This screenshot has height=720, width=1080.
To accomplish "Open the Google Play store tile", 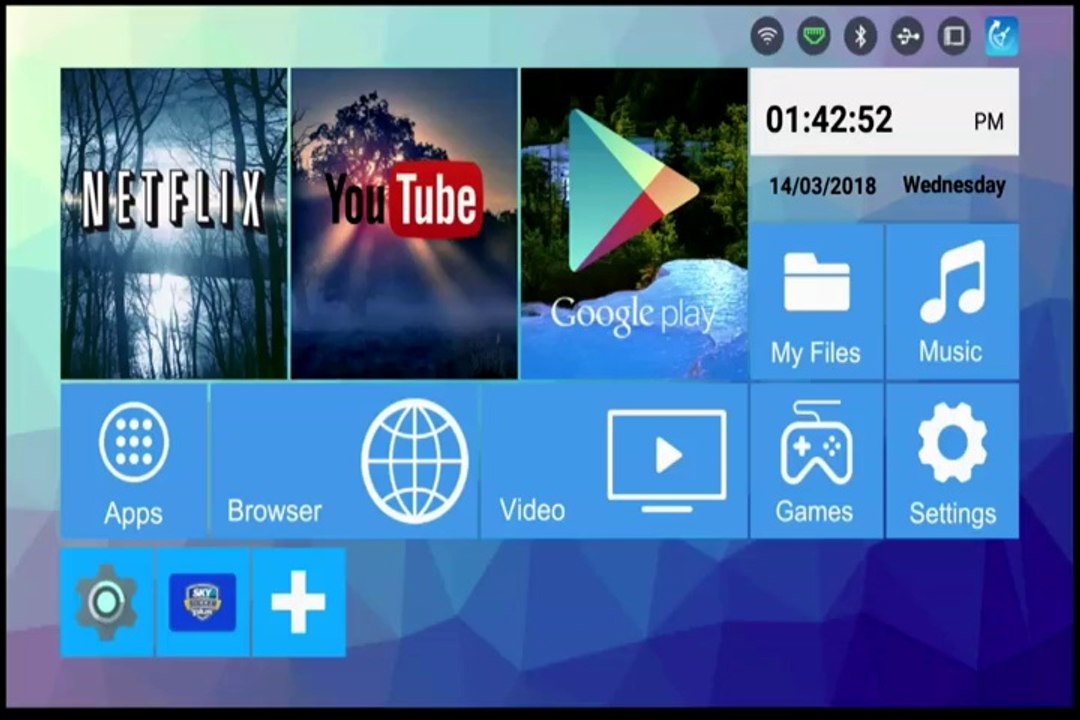I will tap(634, 223).
